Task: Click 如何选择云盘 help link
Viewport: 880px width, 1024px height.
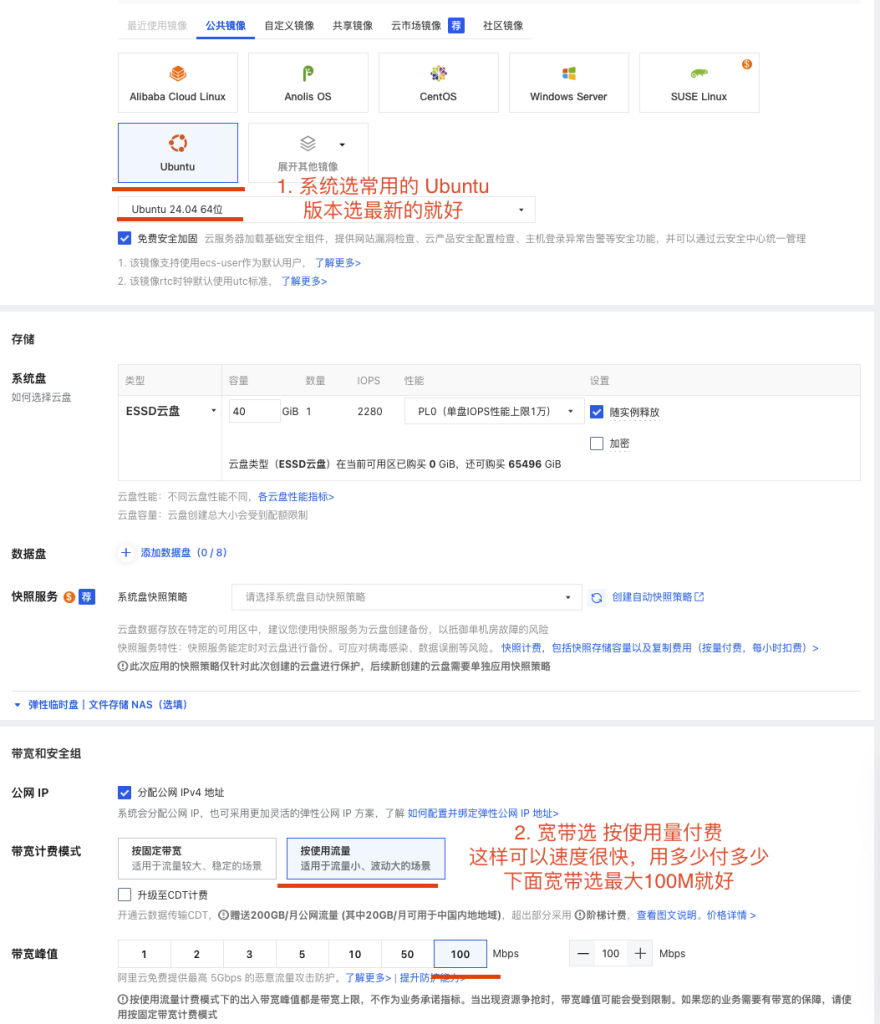Action: click(x=41, y=397)
